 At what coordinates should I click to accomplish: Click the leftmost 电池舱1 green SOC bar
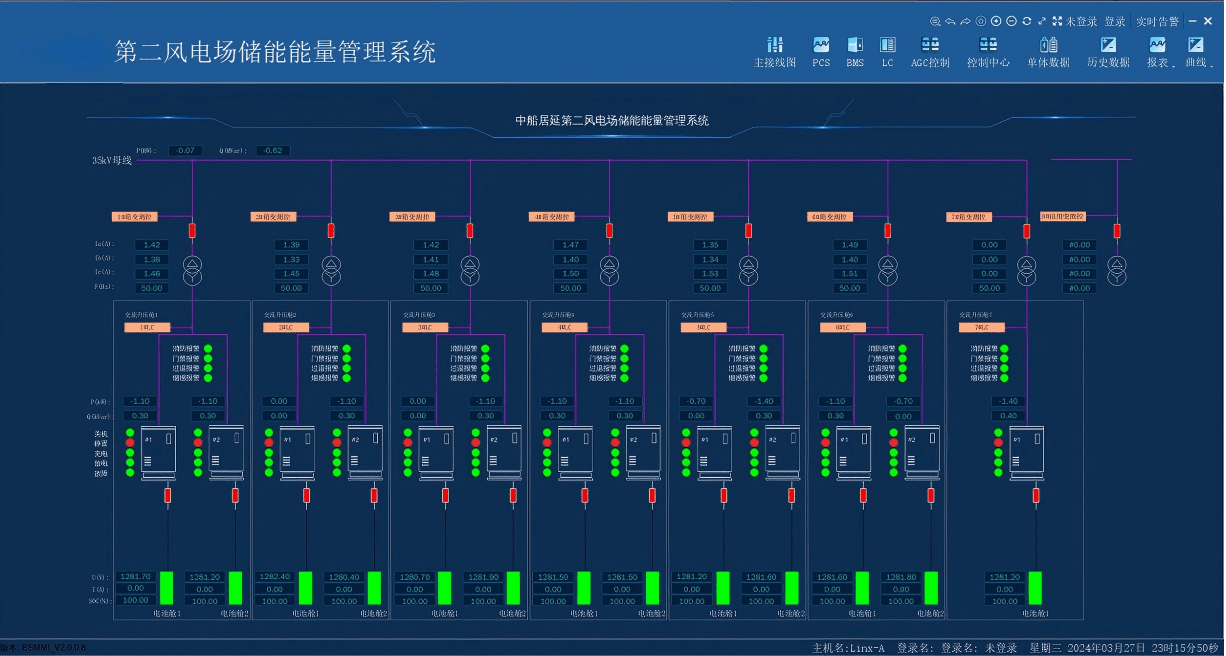tap(167, 588)
